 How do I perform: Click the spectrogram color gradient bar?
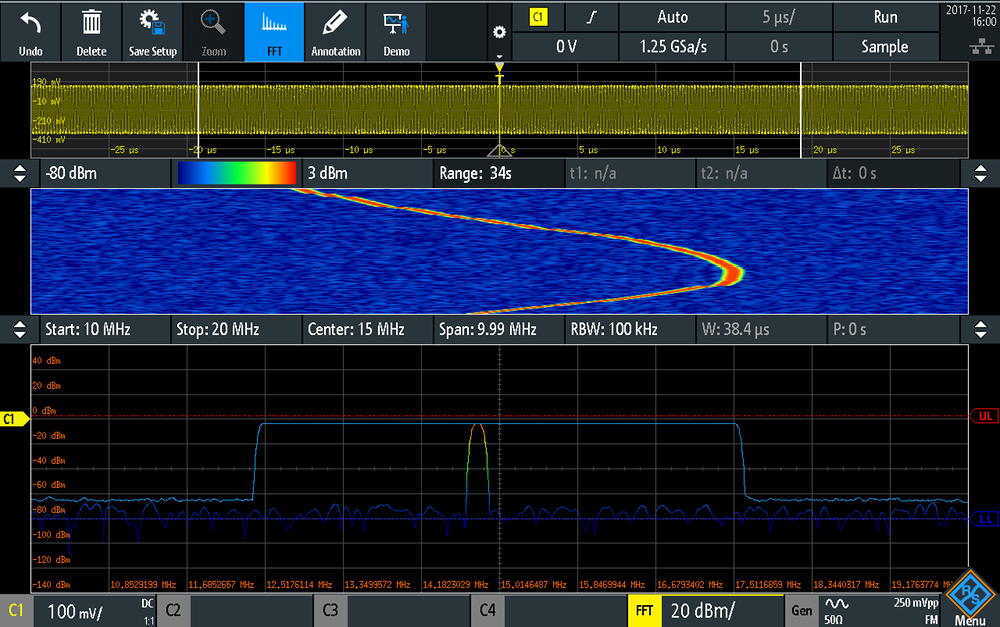click(237, 173)
